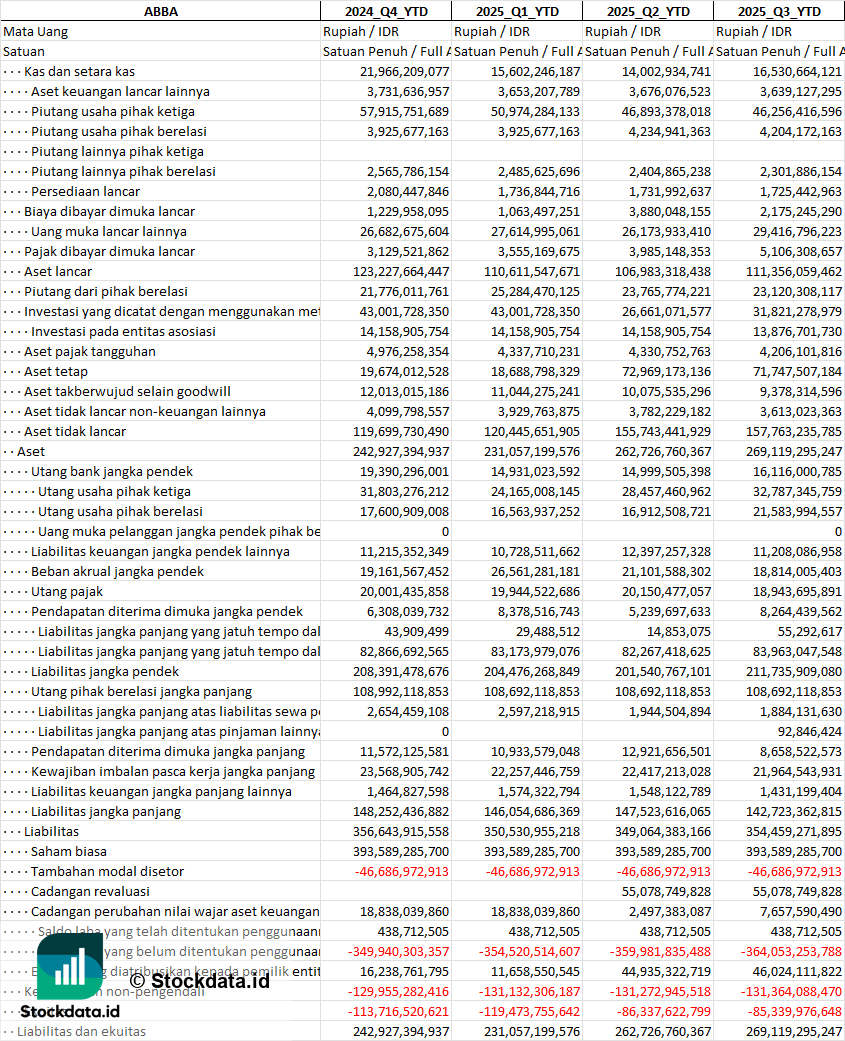
Task: Click the Aset tetap row label
Action: click(x=56, y=371)
